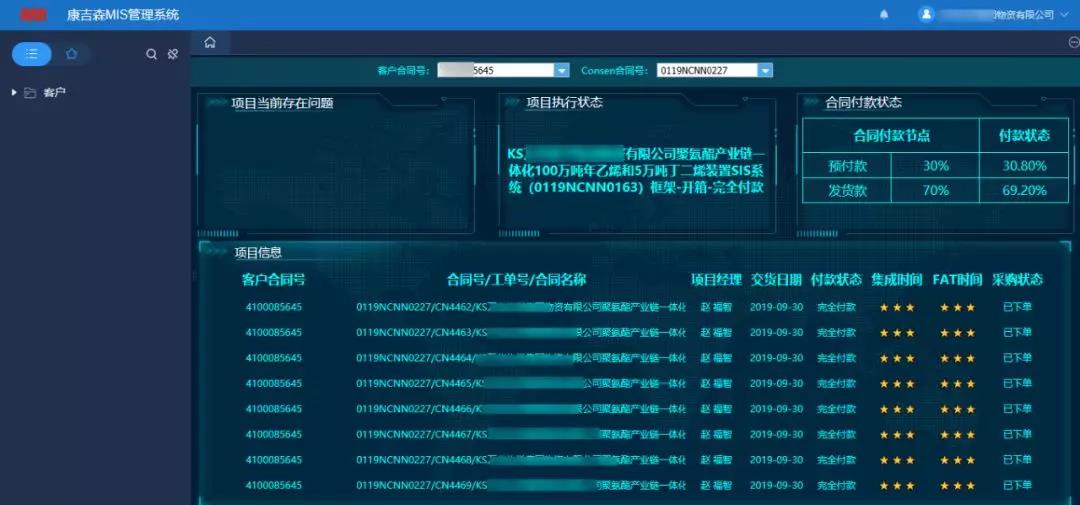Screen dimensions: 1080x505
Task: Switch sidebar to the favorites star view
Action: point(71,54)
